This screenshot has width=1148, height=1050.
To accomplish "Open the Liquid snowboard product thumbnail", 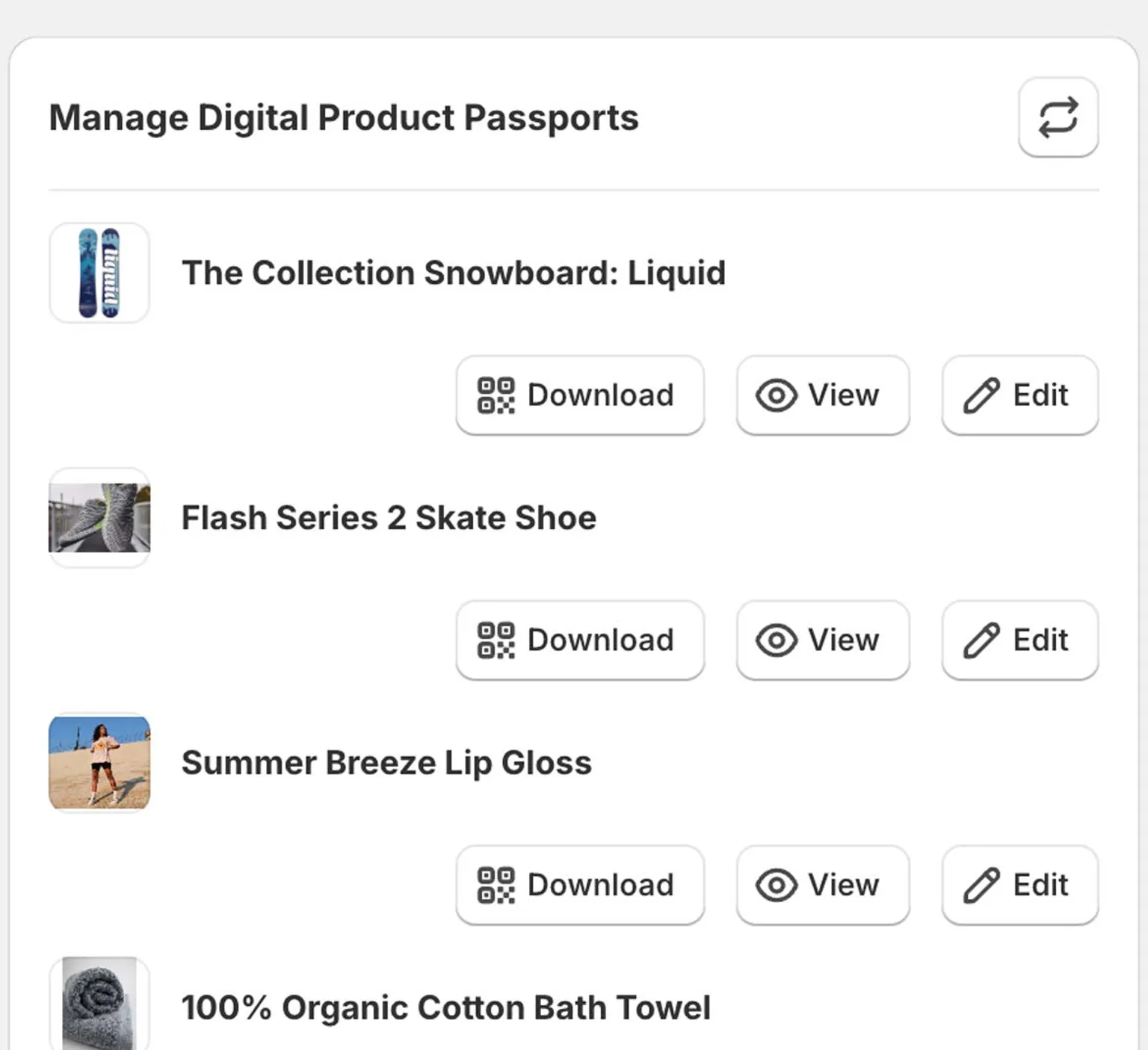I will coord(99,272).
